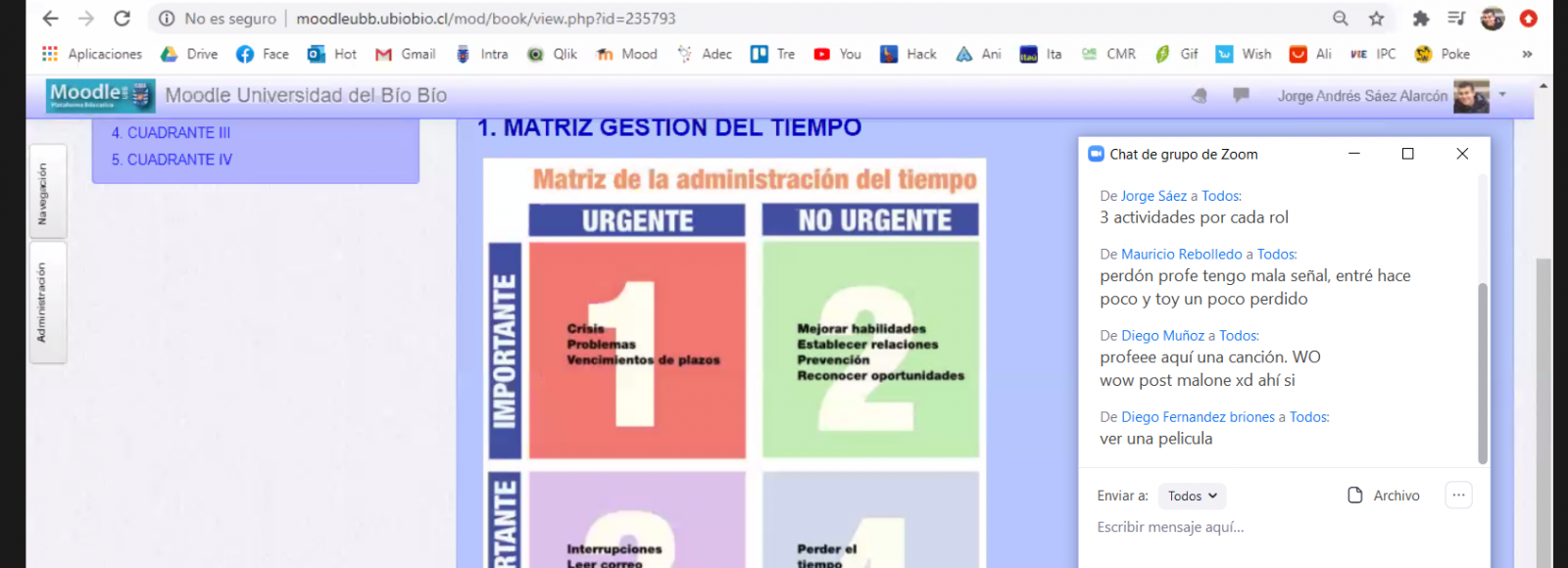Open the Moodle notifications bell icon

pos(1199,95)
